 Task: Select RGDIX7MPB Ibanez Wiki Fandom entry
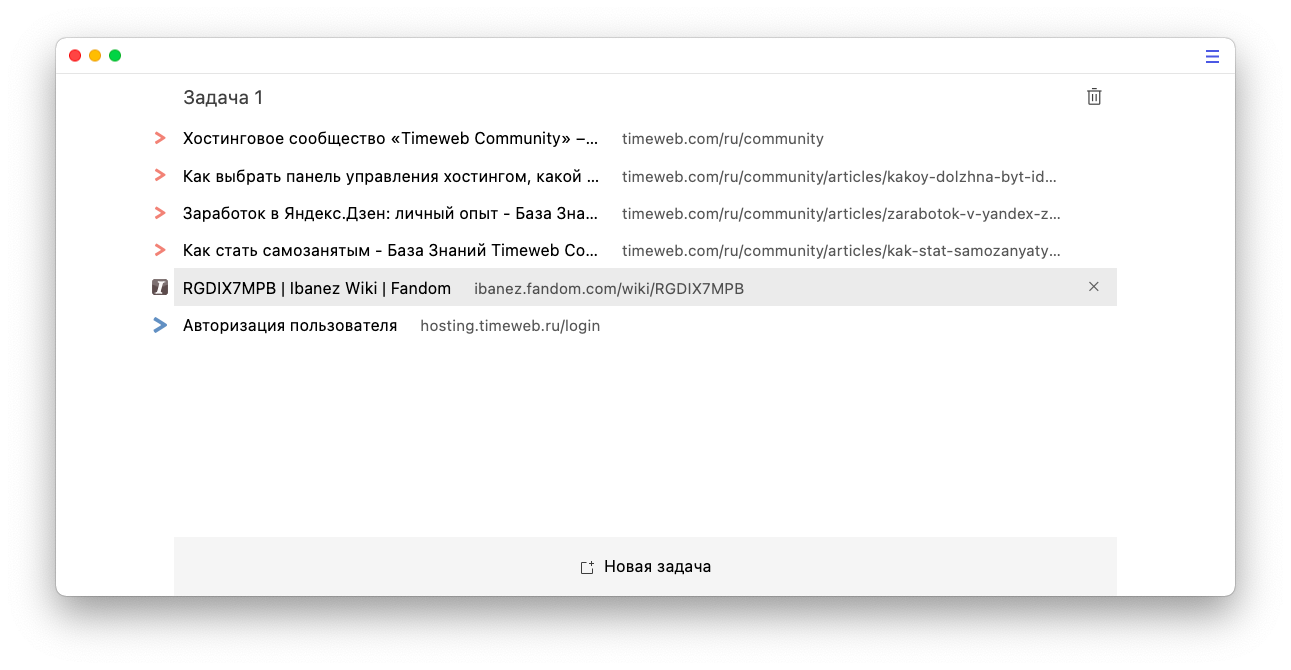(x=316, y=289)
